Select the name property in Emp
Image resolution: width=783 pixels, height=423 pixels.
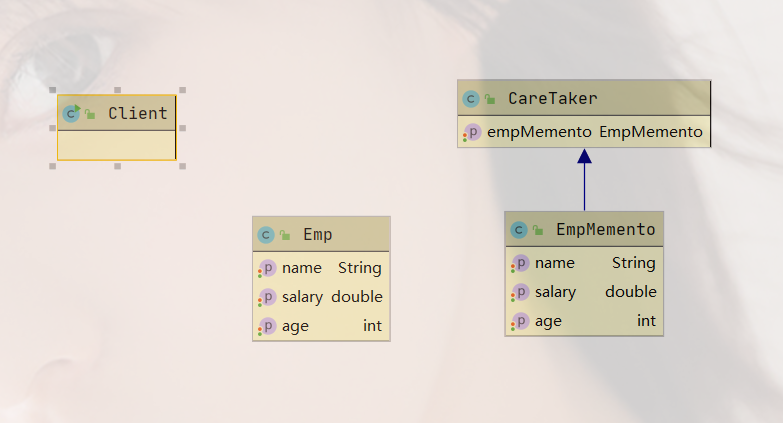302,268
